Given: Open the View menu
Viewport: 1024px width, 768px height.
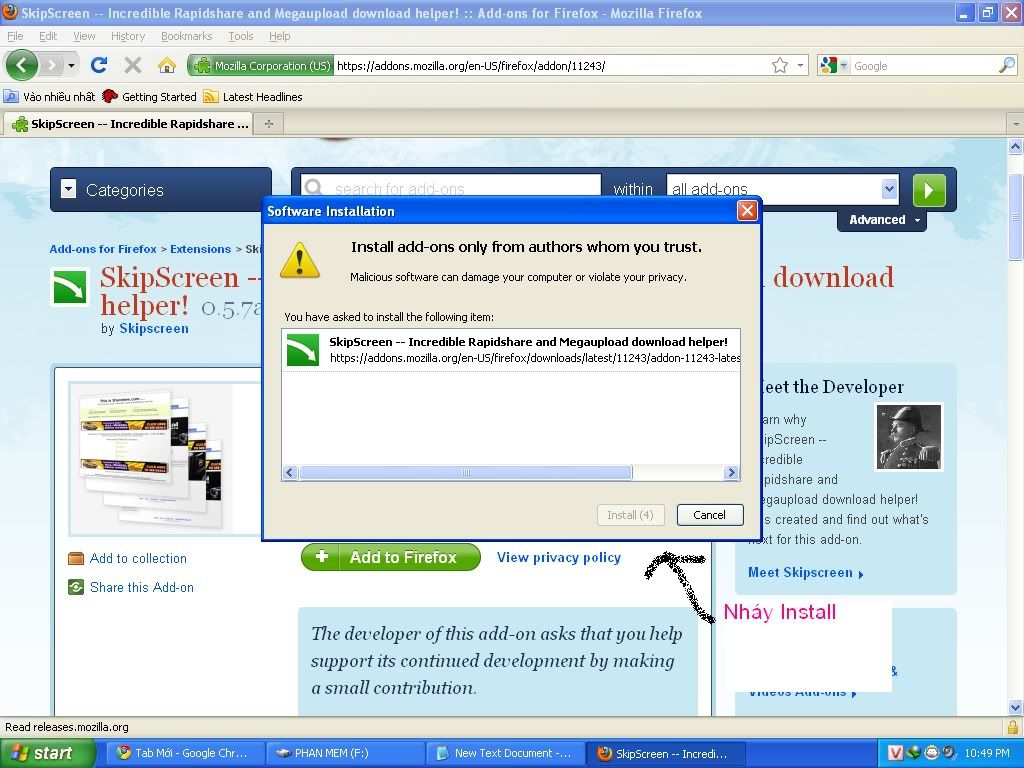Looking at the screenshot, I should [84, 36].
